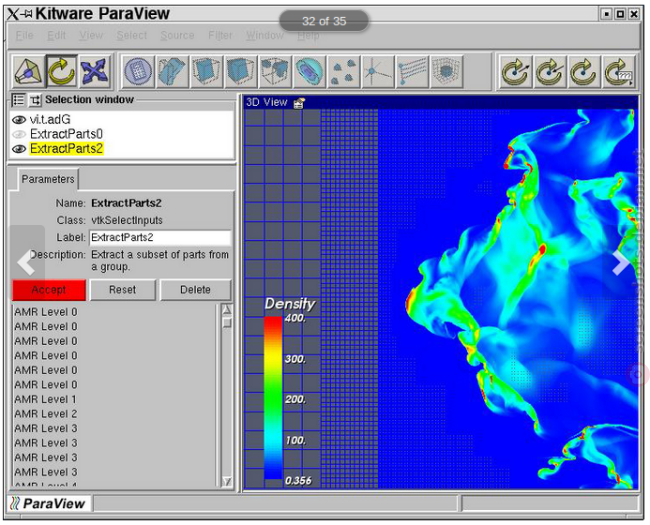
Task: Switch to the Parameters tab
Action: click(48, 179)
